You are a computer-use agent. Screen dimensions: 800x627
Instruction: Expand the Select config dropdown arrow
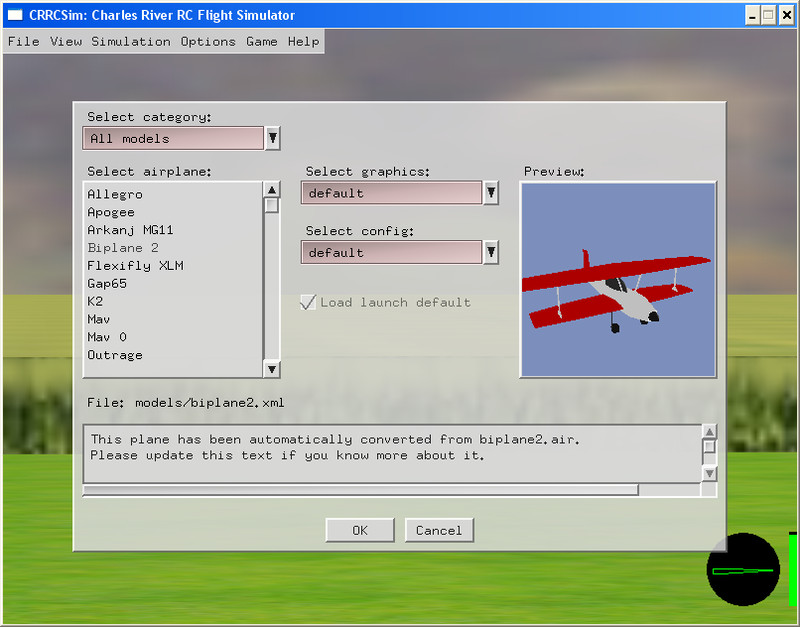pos(491,252)
